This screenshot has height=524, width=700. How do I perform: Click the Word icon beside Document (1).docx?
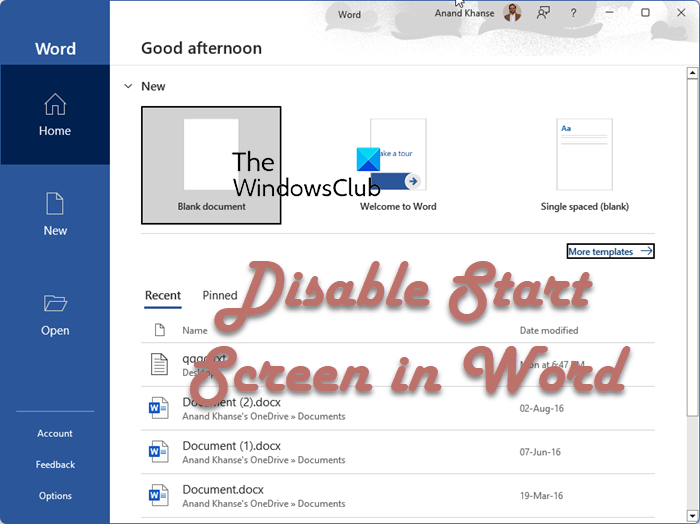tap(158, 452)
